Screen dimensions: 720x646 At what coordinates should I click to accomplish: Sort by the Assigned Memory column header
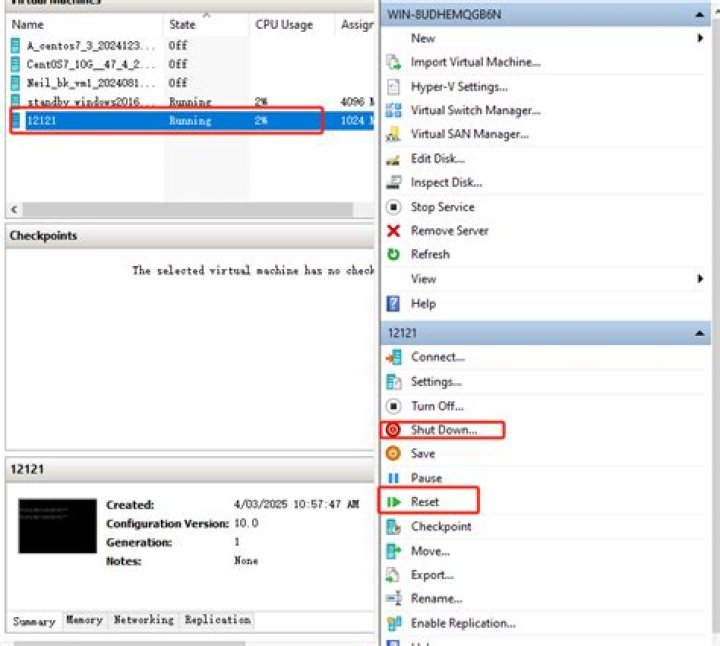click(x=357, y=25)
